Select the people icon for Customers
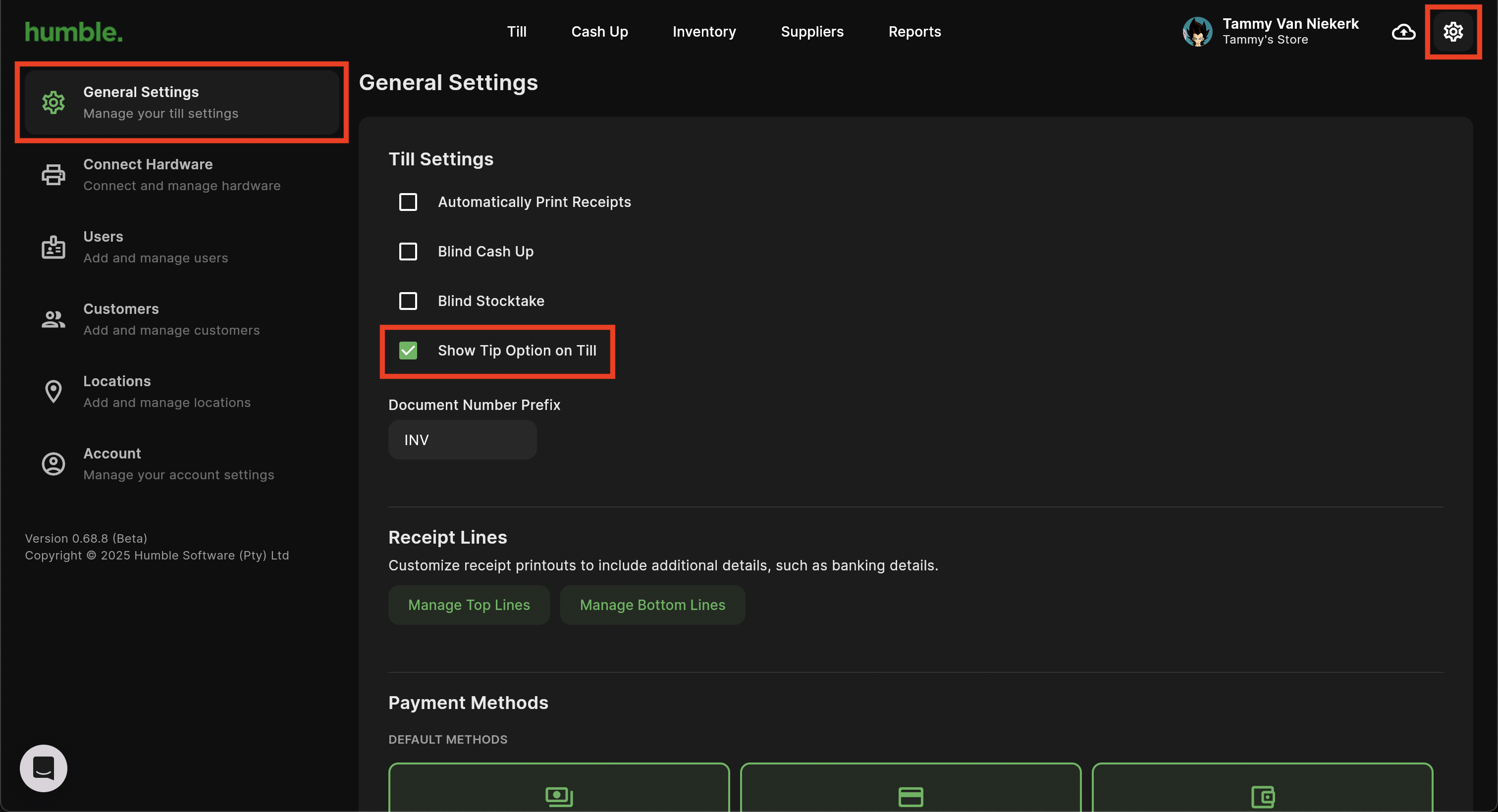This screenshot has height=812, width=1498. coord(53,319)
